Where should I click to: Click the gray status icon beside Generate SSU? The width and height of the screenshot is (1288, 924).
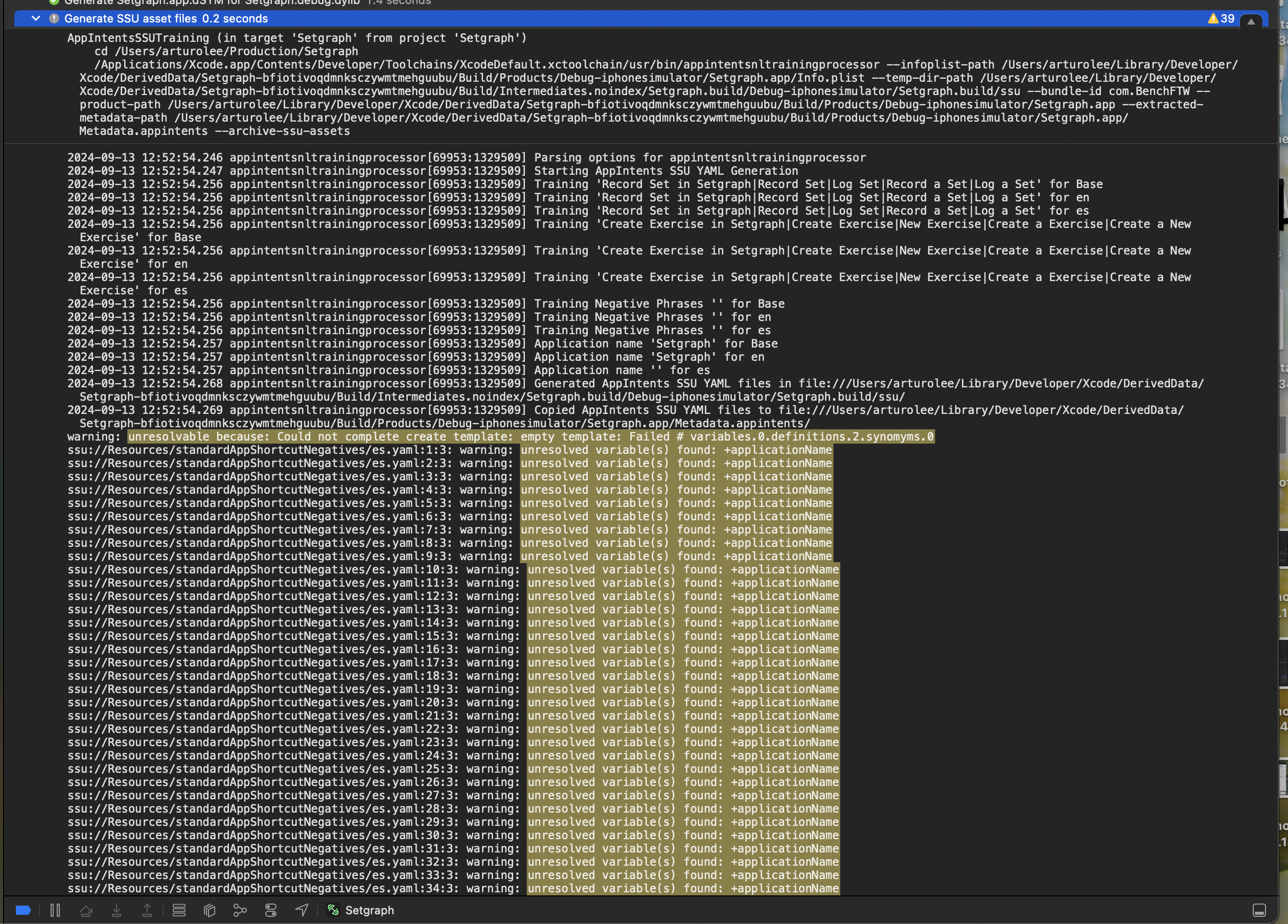54,18
